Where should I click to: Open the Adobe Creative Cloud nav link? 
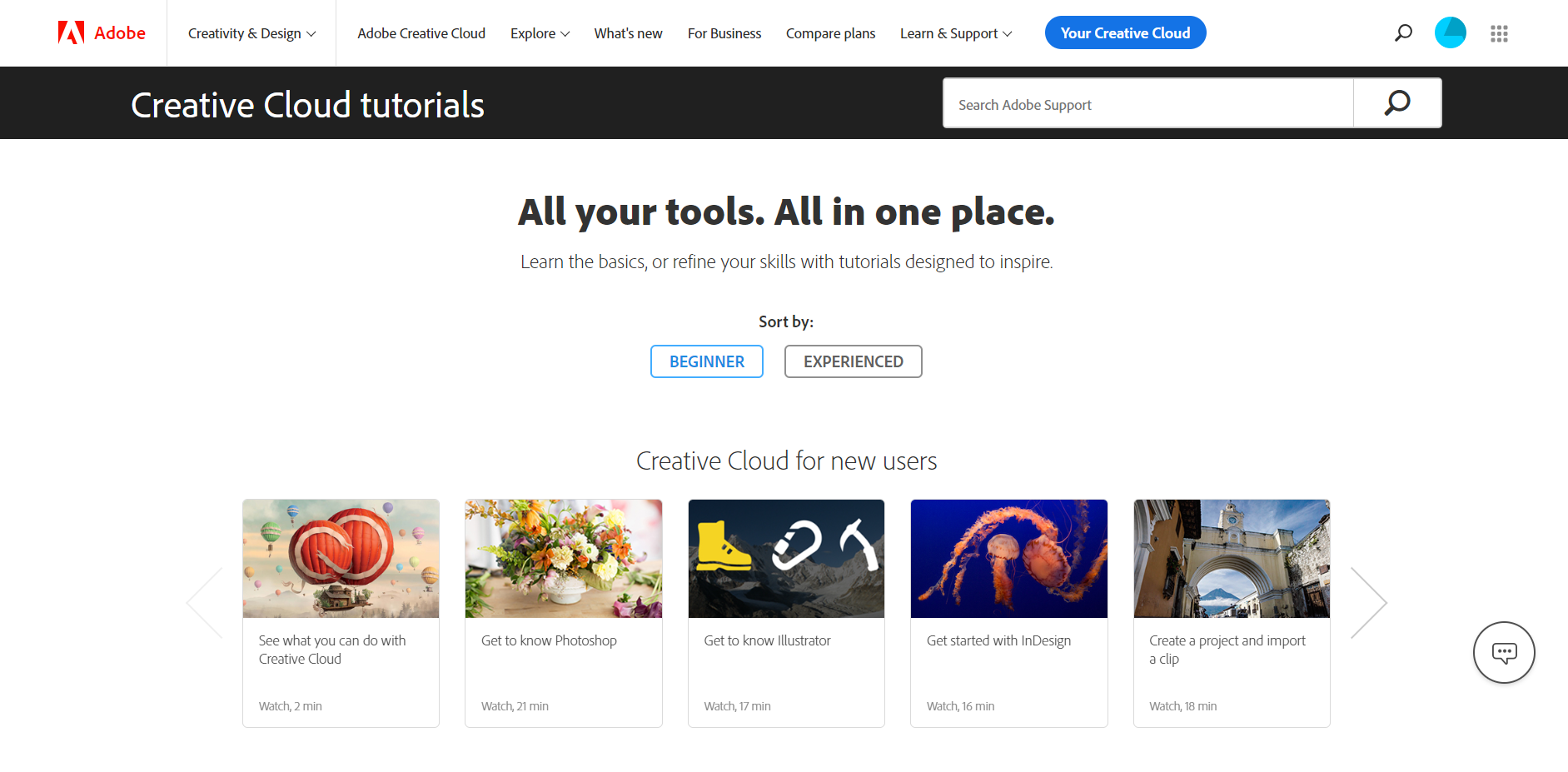pos(421,33)
